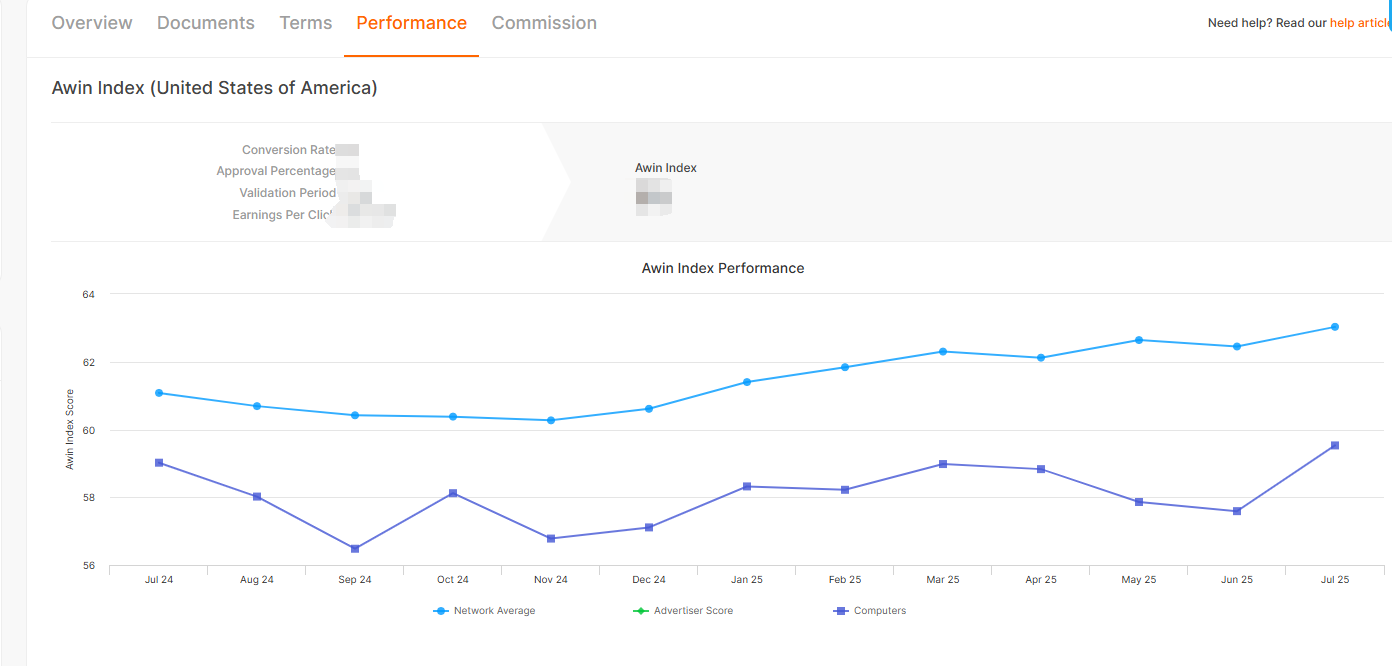Select Computers square marker for Feb 25

[x=845, y=490]
